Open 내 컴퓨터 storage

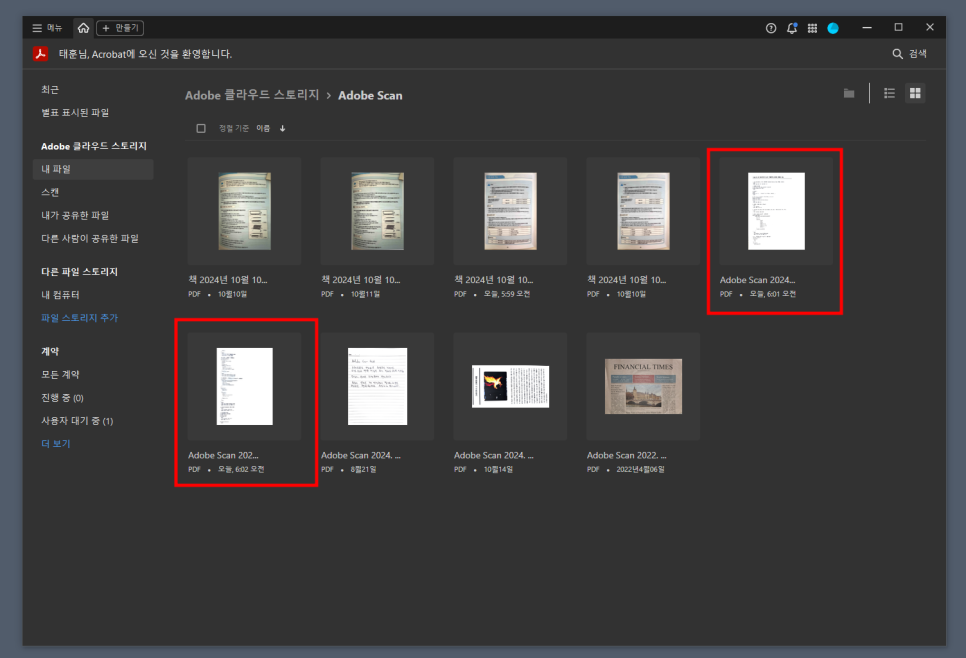click(60, 294)
